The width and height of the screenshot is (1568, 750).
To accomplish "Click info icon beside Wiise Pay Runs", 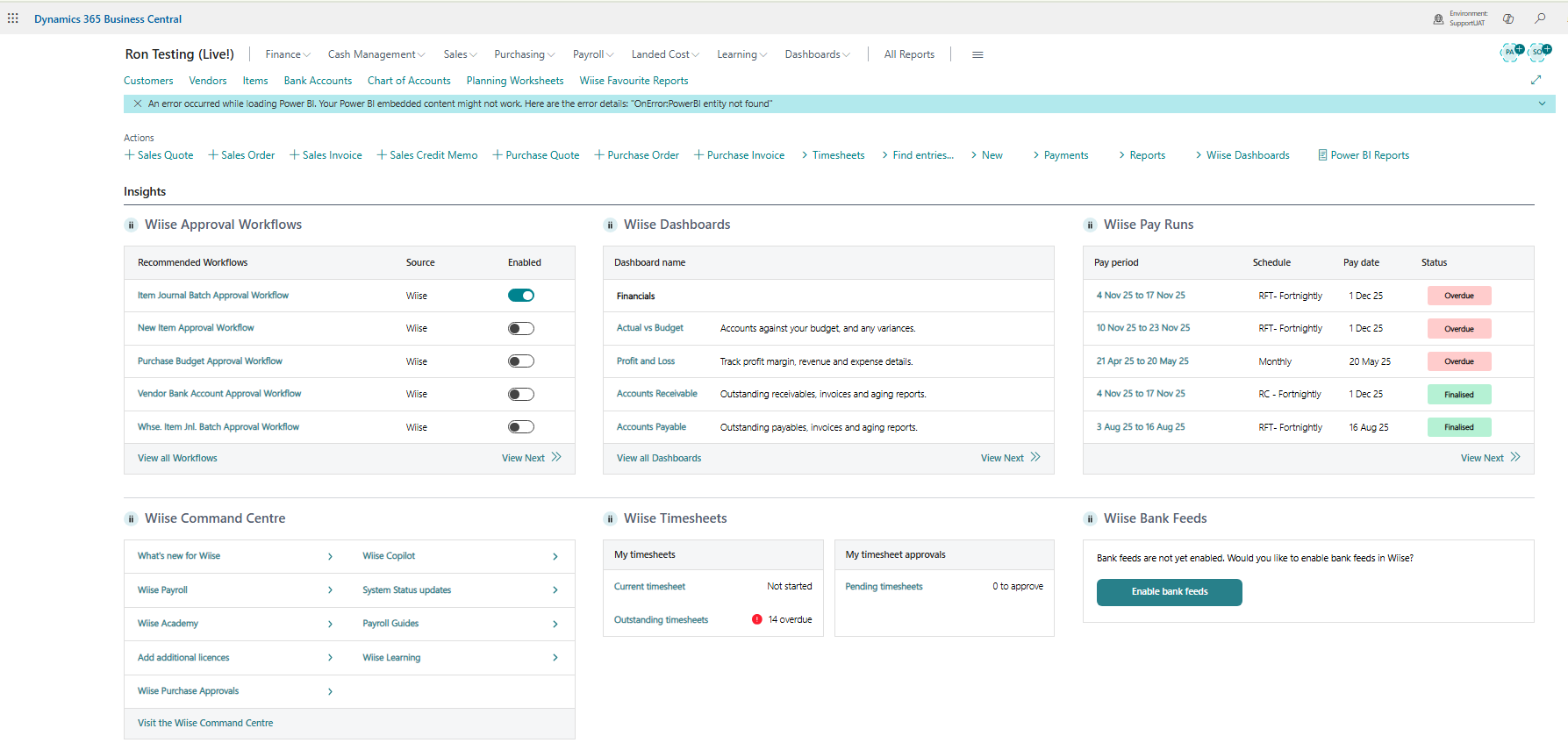I will pos(1090,225).
